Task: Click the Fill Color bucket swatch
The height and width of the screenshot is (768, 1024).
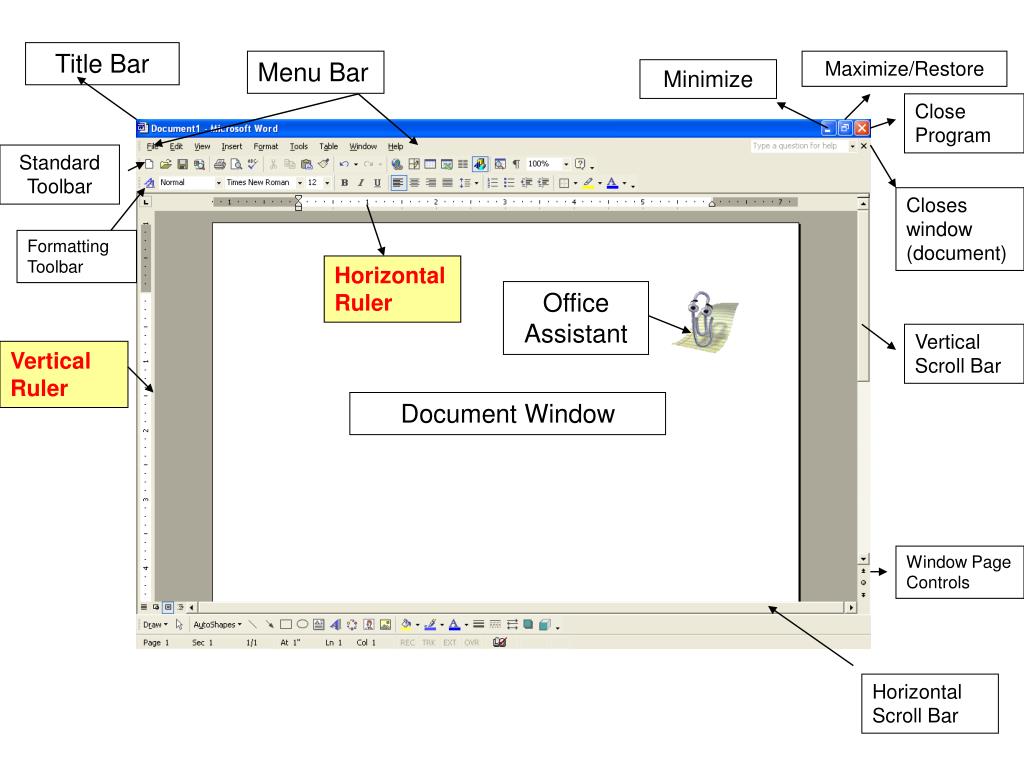Action: coord(406,624)
